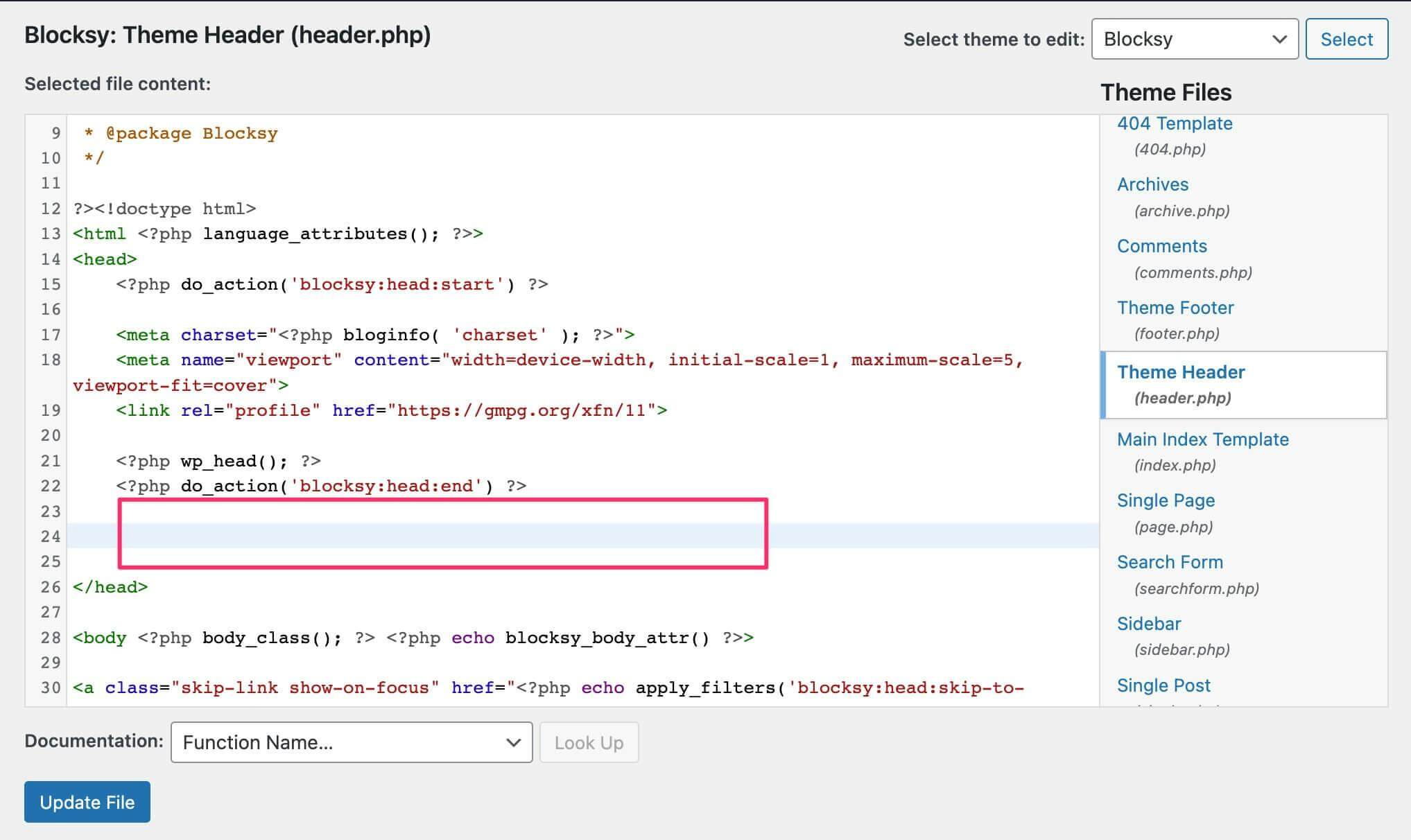Screen dimensions: 1411x840
Task: Open the Sidebar (sidebar.php) file
Action: 1148,623
